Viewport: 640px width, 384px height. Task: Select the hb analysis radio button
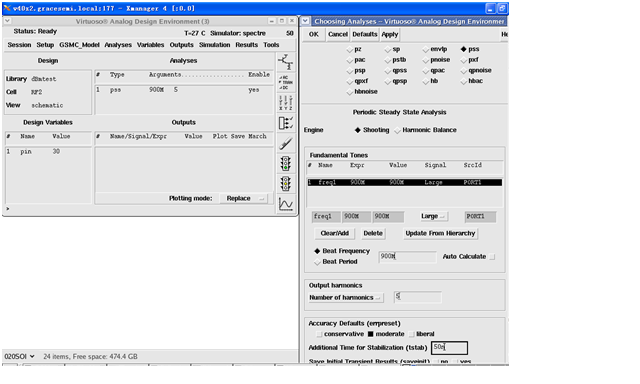[x=426, y=81]
